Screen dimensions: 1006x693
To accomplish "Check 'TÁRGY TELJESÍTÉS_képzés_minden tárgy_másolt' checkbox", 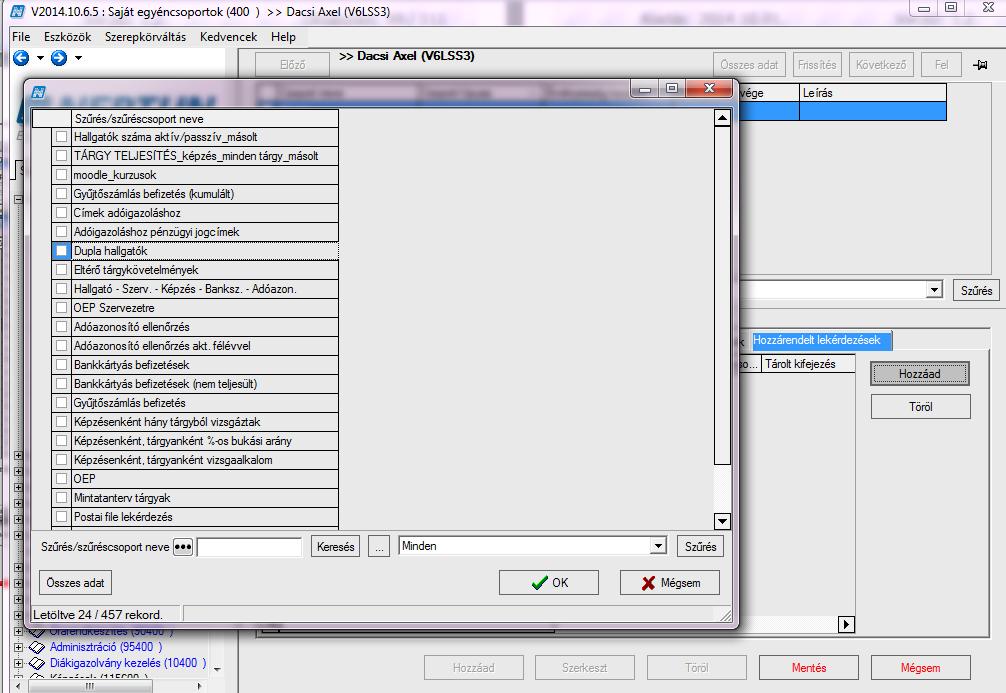I will (x=62, y=155).
